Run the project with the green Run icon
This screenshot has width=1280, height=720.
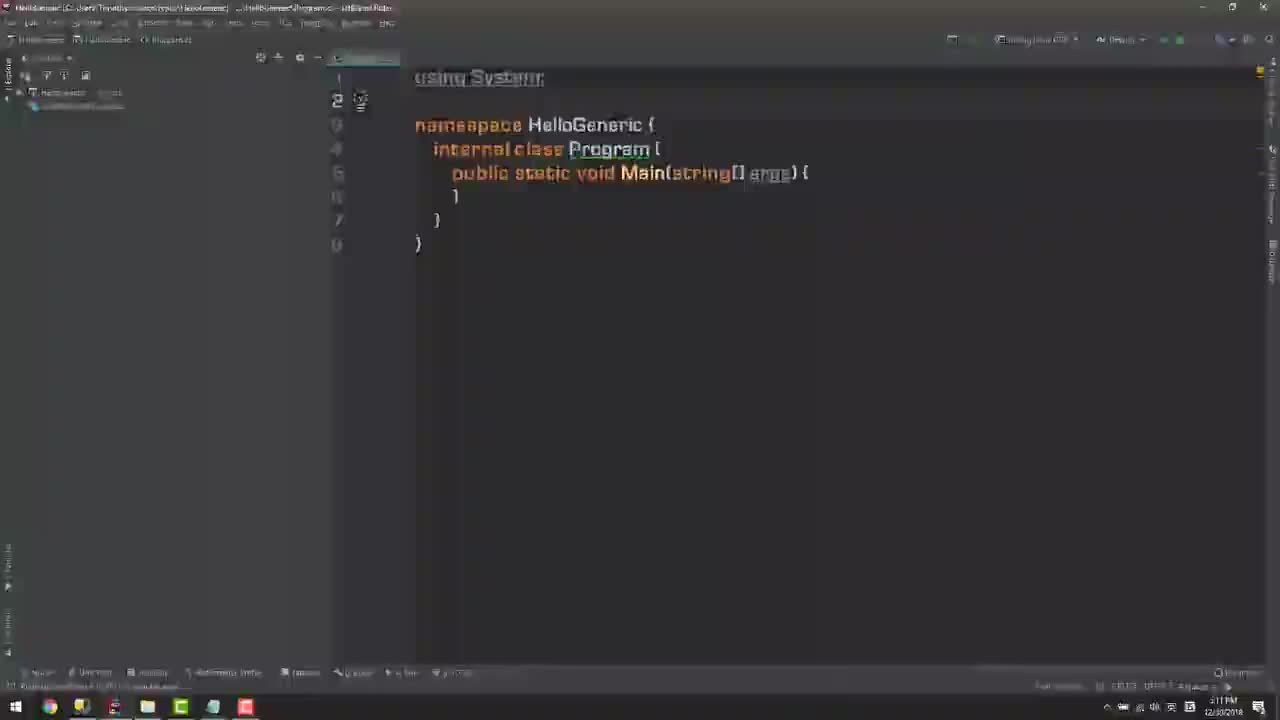[1164, 40]
